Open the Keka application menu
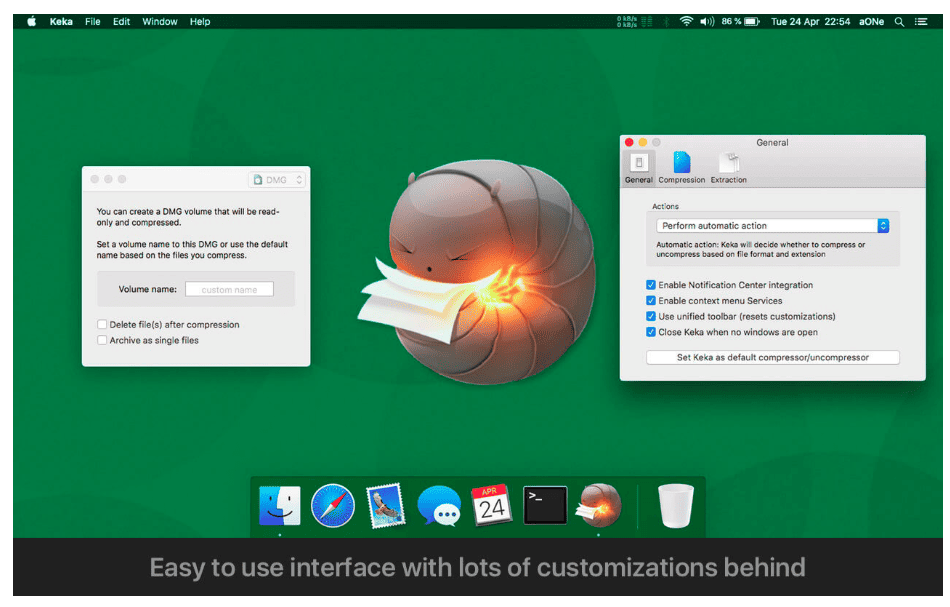 tap(61, 22)
